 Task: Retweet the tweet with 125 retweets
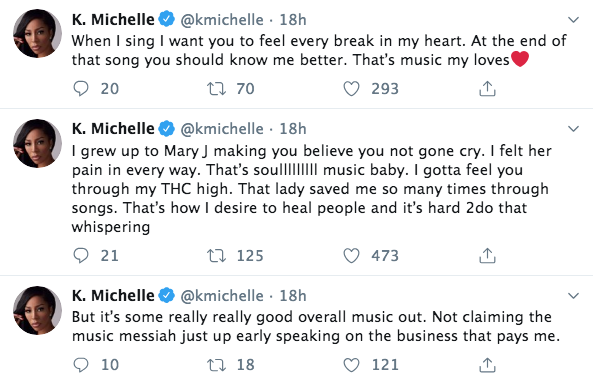(x=216, y=255)
